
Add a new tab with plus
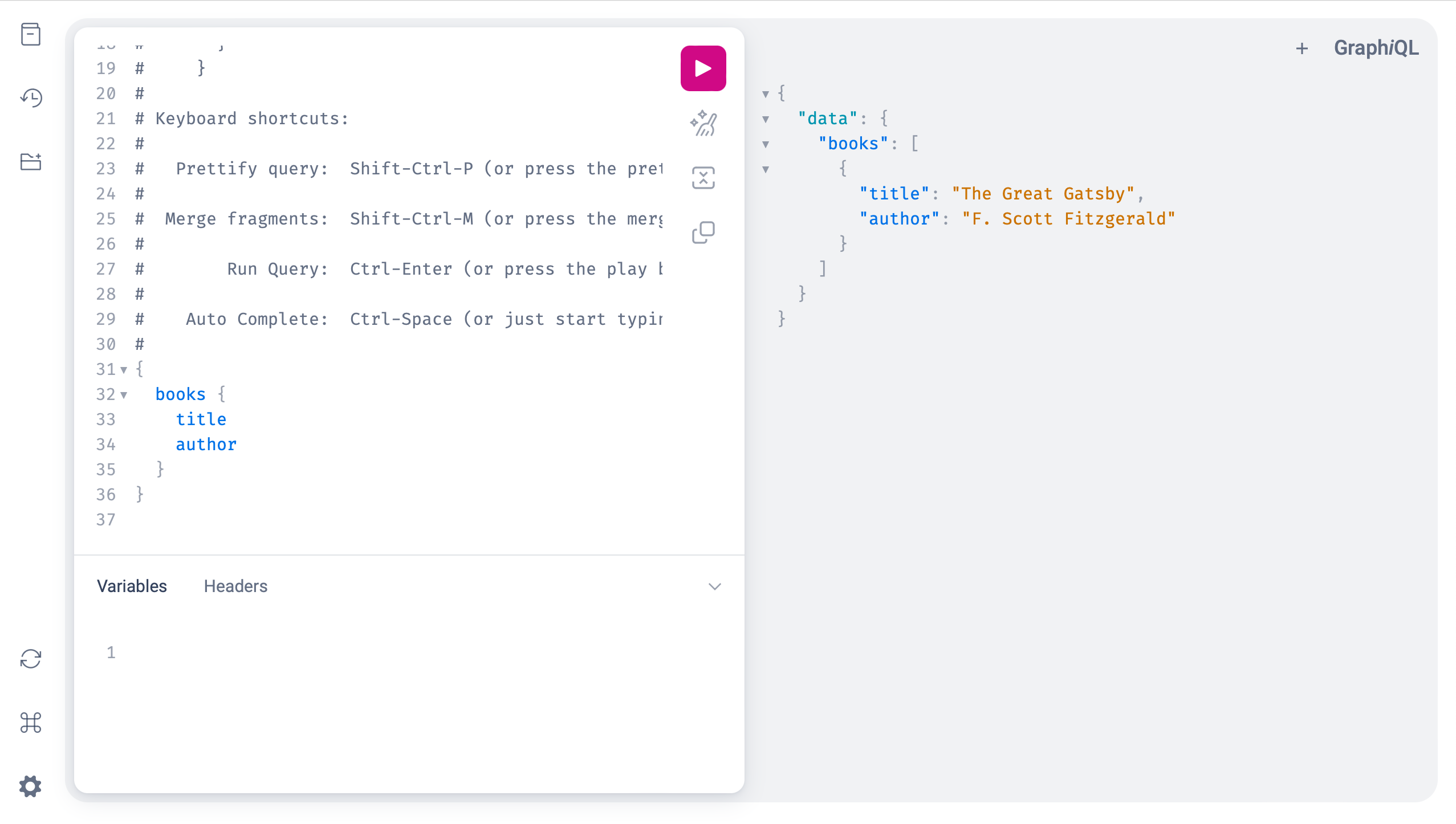[1302, 48]
